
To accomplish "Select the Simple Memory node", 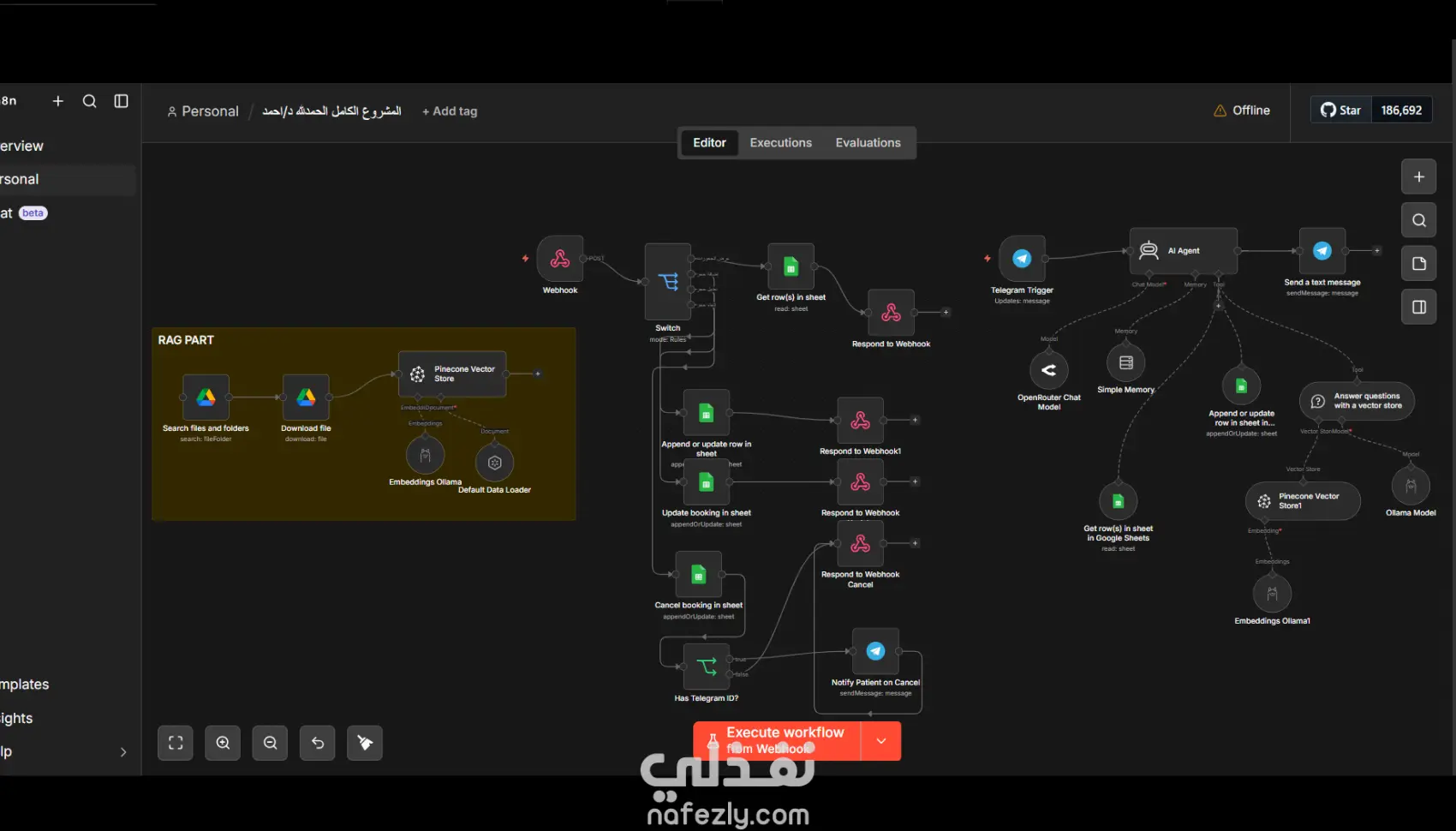I will [x=1126, y=362].
